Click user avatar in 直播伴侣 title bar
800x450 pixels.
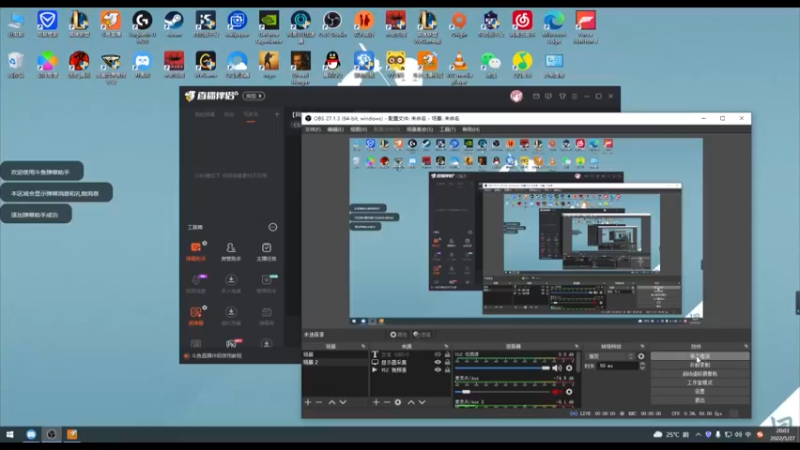click(516, 96)
